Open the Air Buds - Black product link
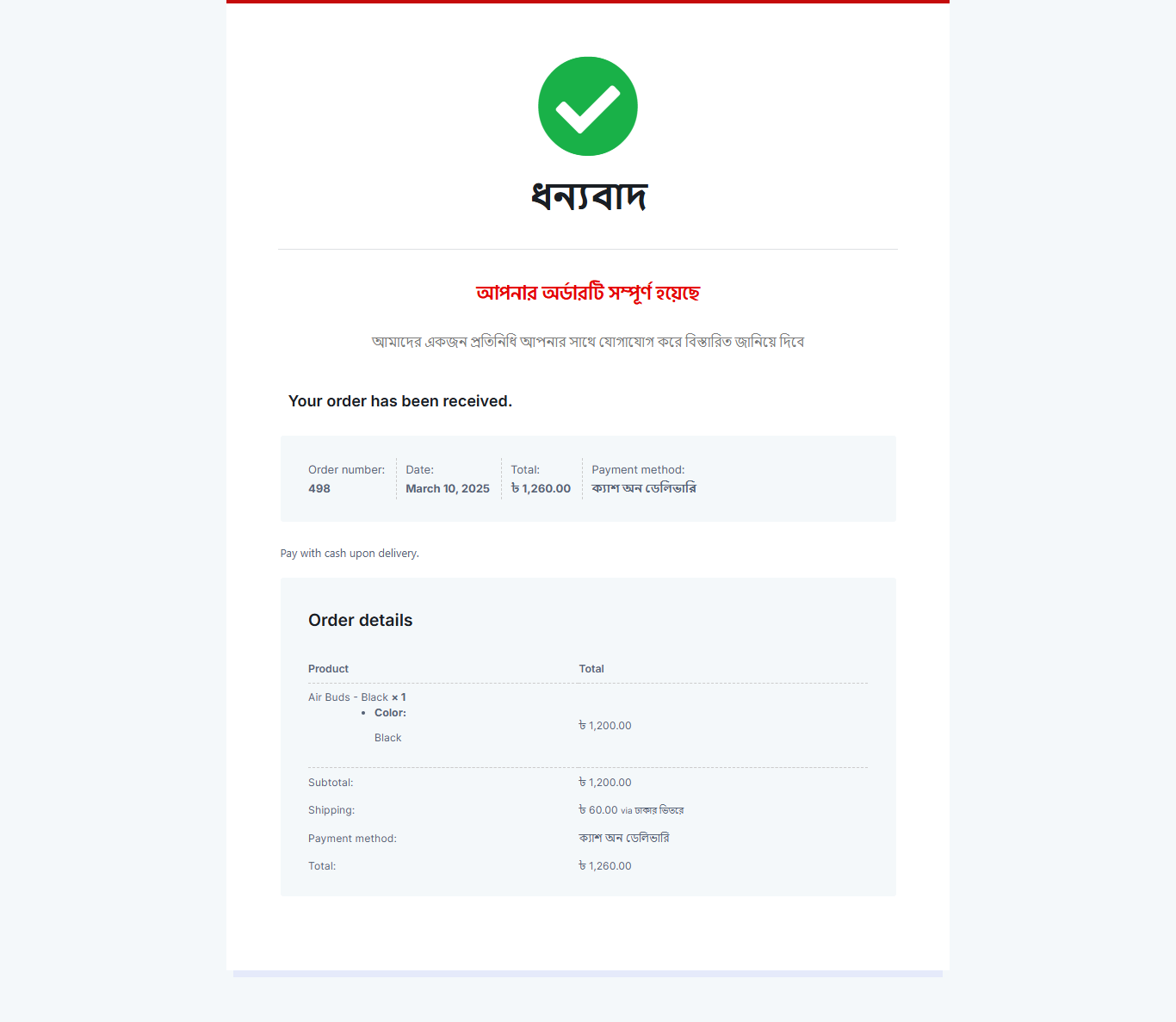The height and width of the screenshot is (1022, 1176). pos(348,697)
